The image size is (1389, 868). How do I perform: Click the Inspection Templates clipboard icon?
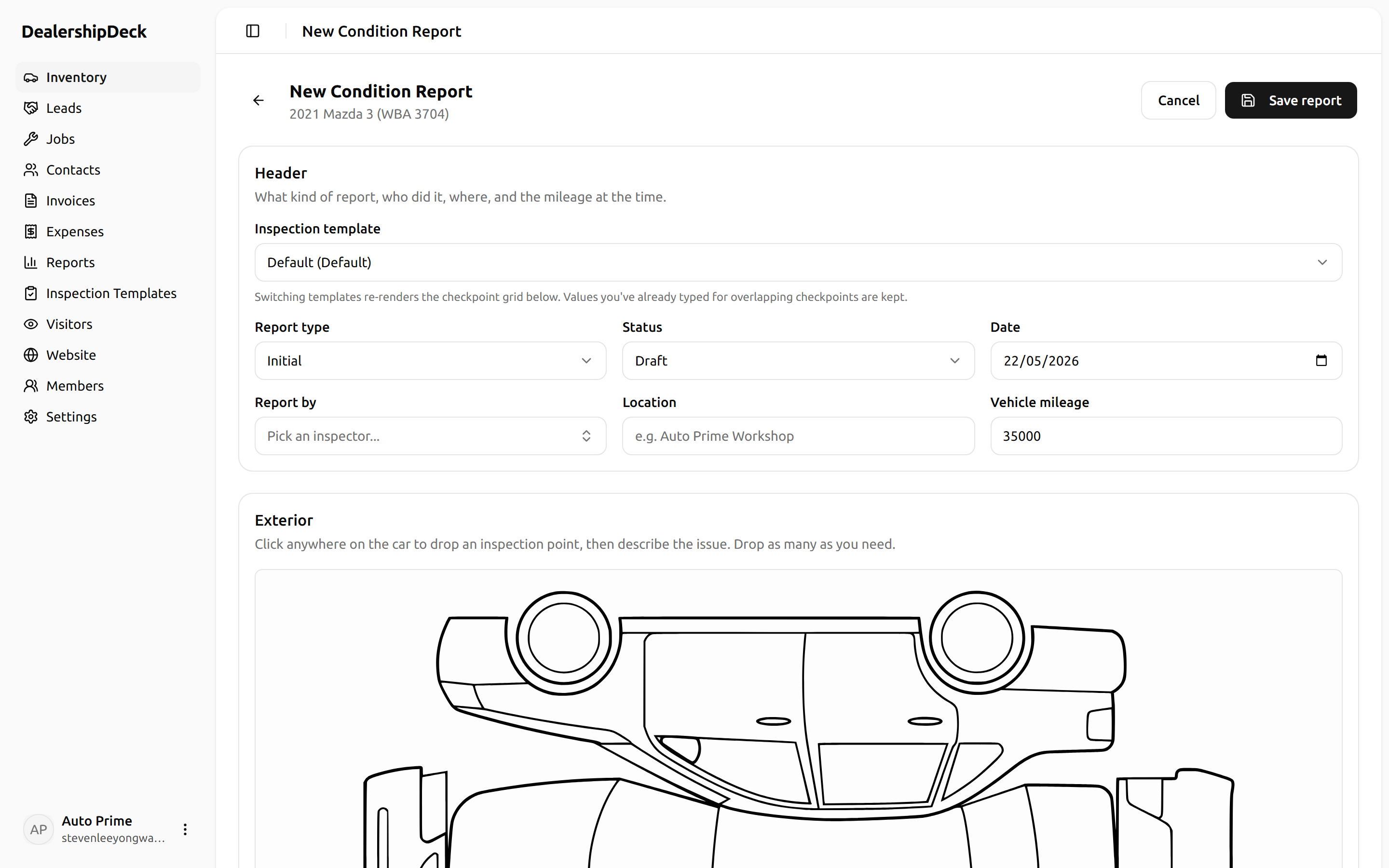click(31, 293)
